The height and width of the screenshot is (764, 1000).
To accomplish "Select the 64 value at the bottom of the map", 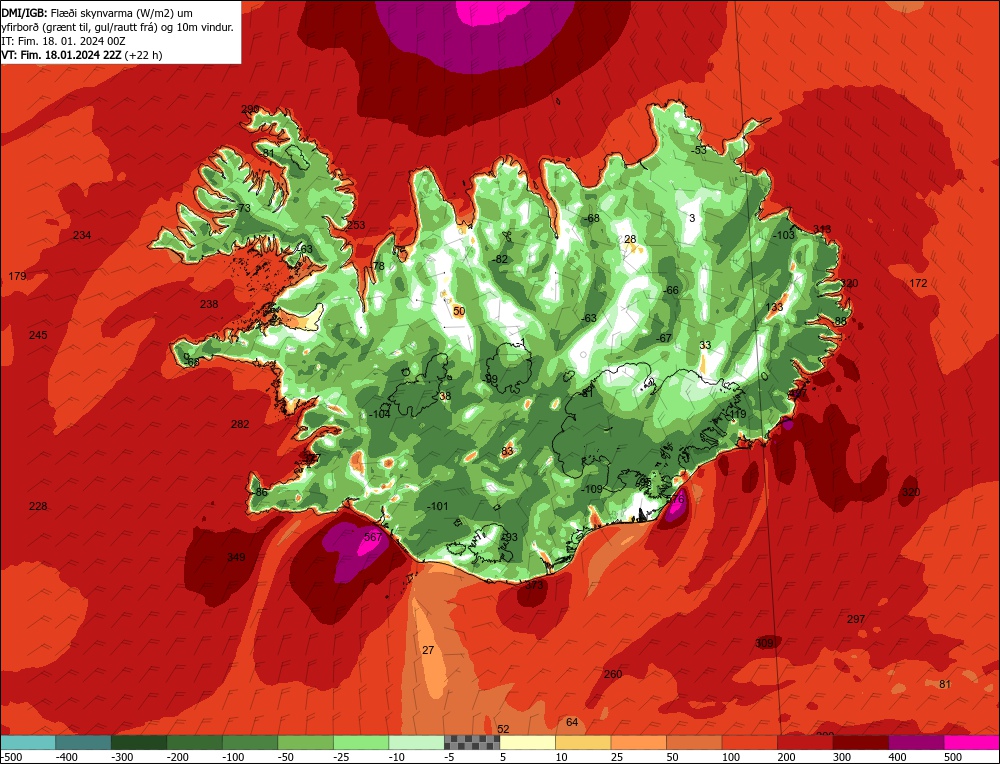I will tap(572, 722).
